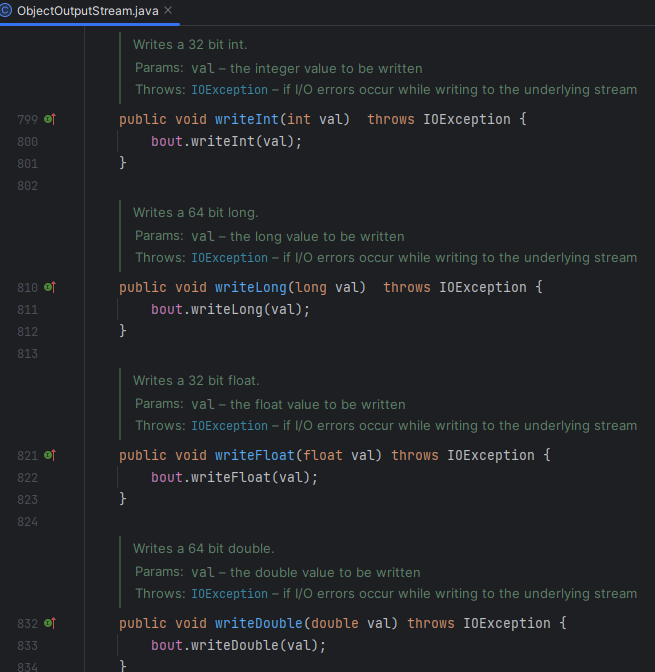Place cursor on bout.writeFloat(val); call
655x672 pixels.
[x=234, y=477]
